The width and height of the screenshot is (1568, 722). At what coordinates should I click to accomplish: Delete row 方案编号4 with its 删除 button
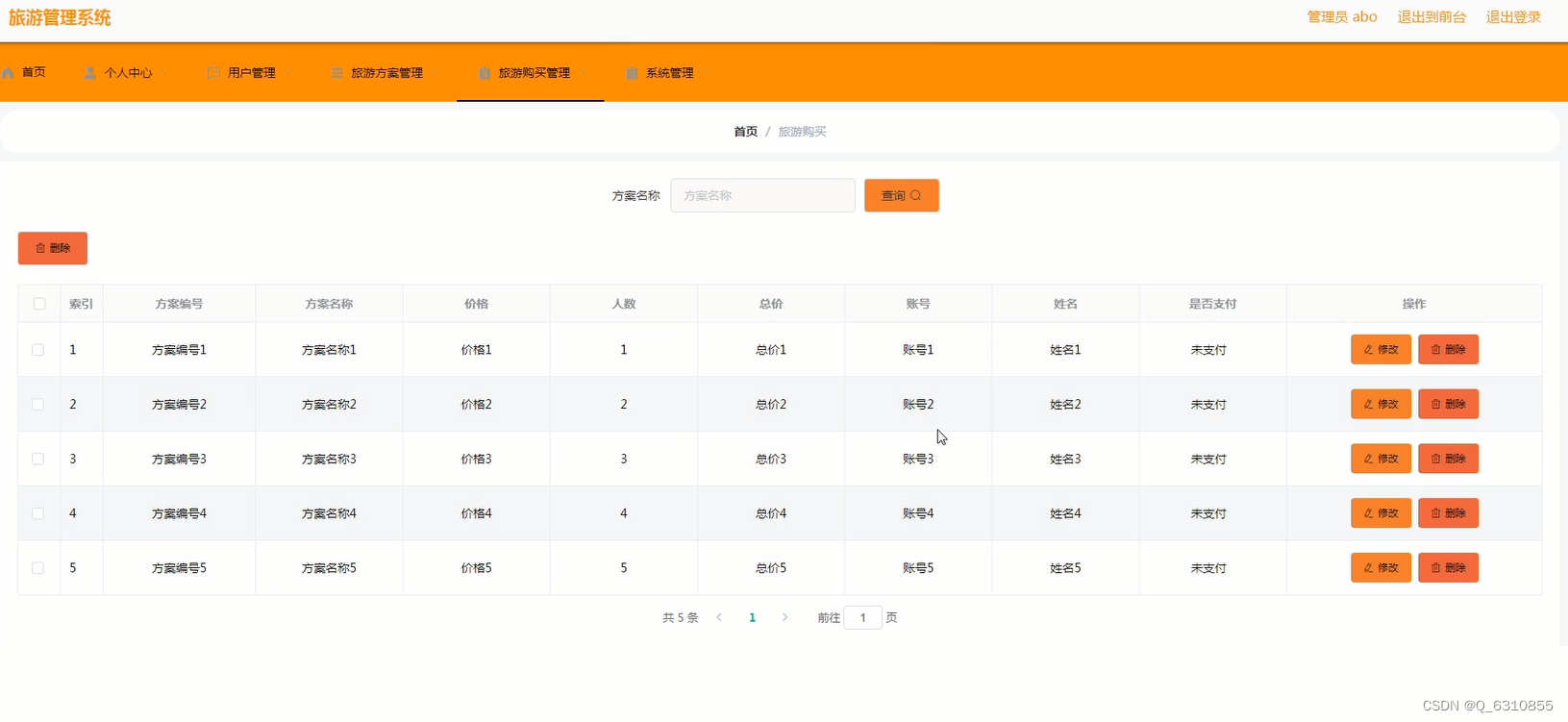pyautogui.click(x=1448, y=512)
